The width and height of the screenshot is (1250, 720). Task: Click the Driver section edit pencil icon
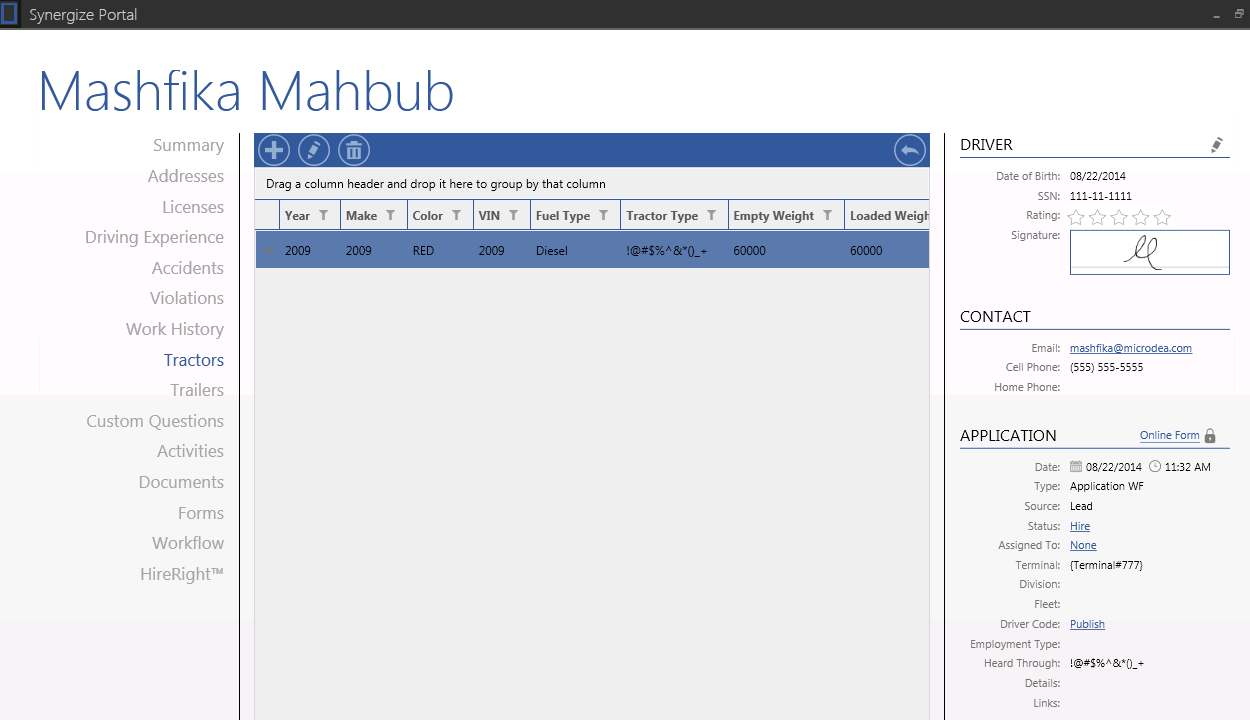(1216, 146)
